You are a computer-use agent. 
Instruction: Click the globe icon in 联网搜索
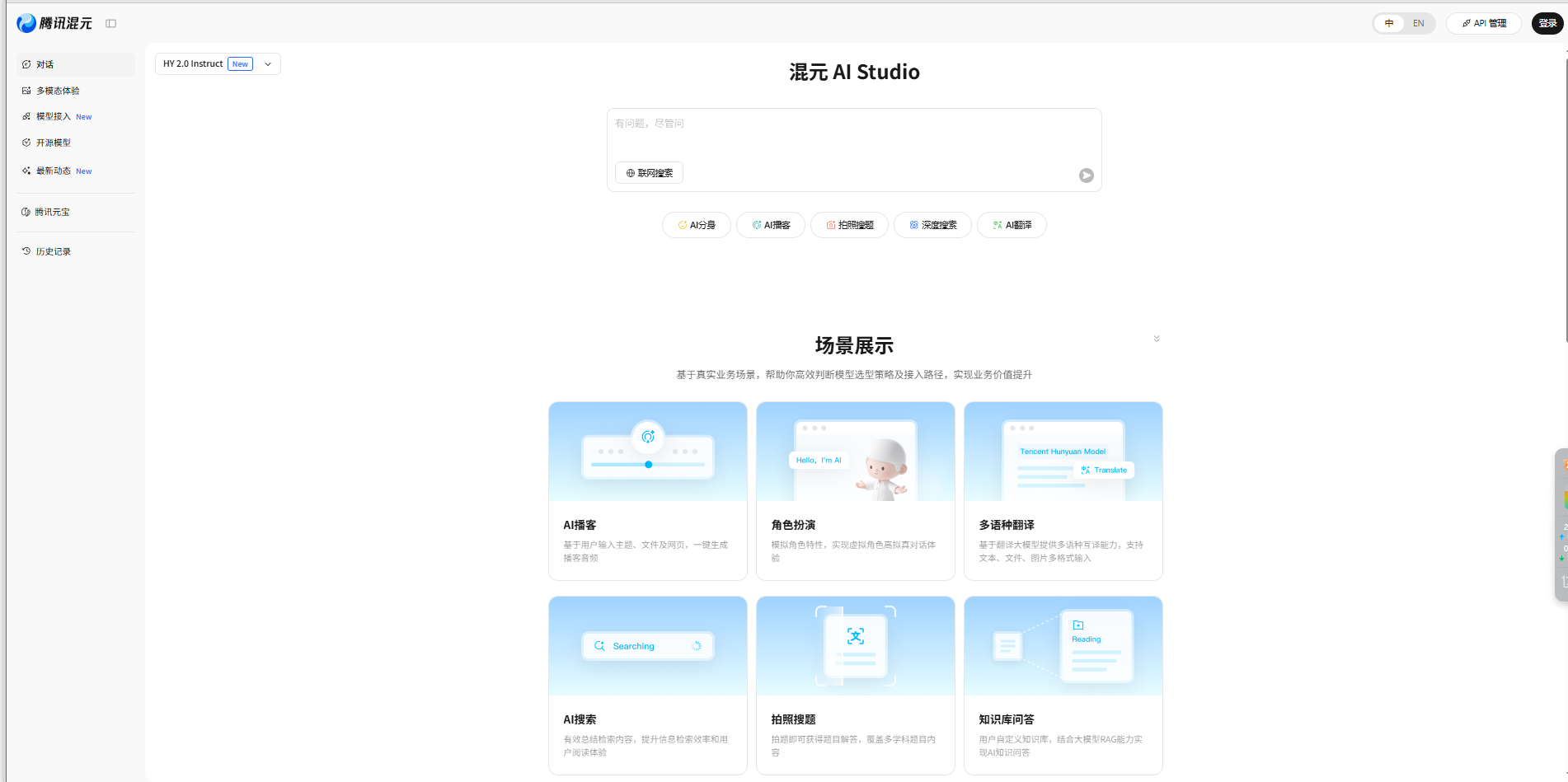pos(631,173)
